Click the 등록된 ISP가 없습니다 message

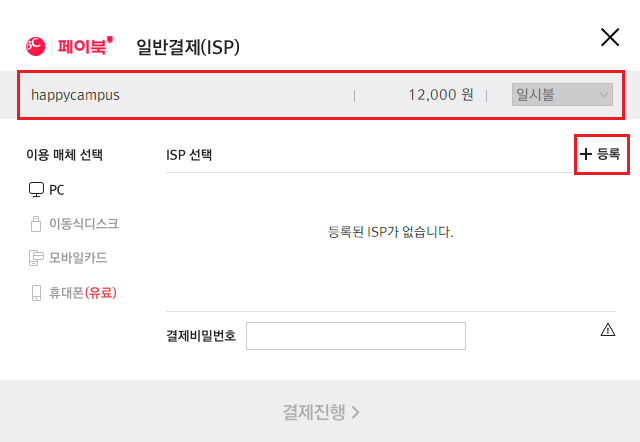(x=391, y=232)
